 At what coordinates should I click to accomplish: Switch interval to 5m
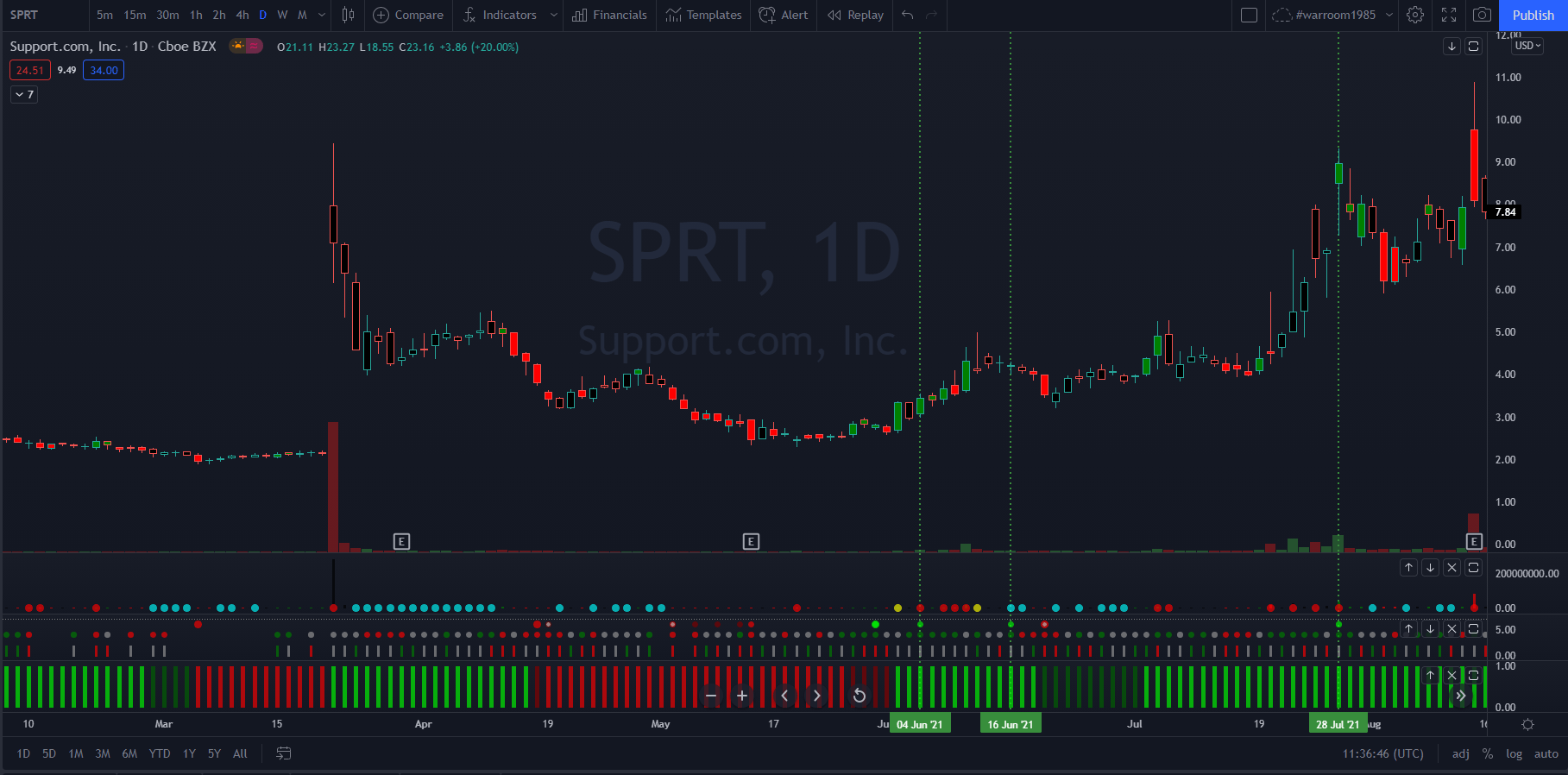104,15
